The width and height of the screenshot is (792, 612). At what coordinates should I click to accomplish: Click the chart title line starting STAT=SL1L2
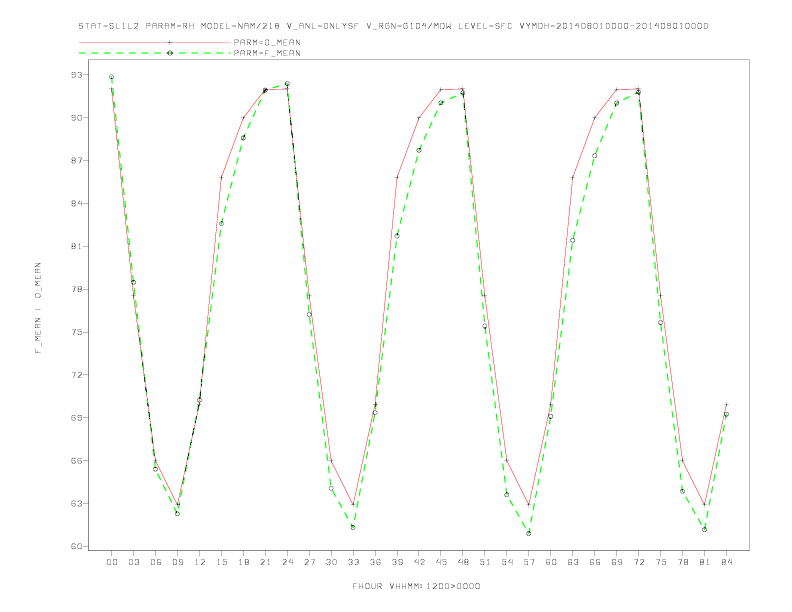pos(393,26)
